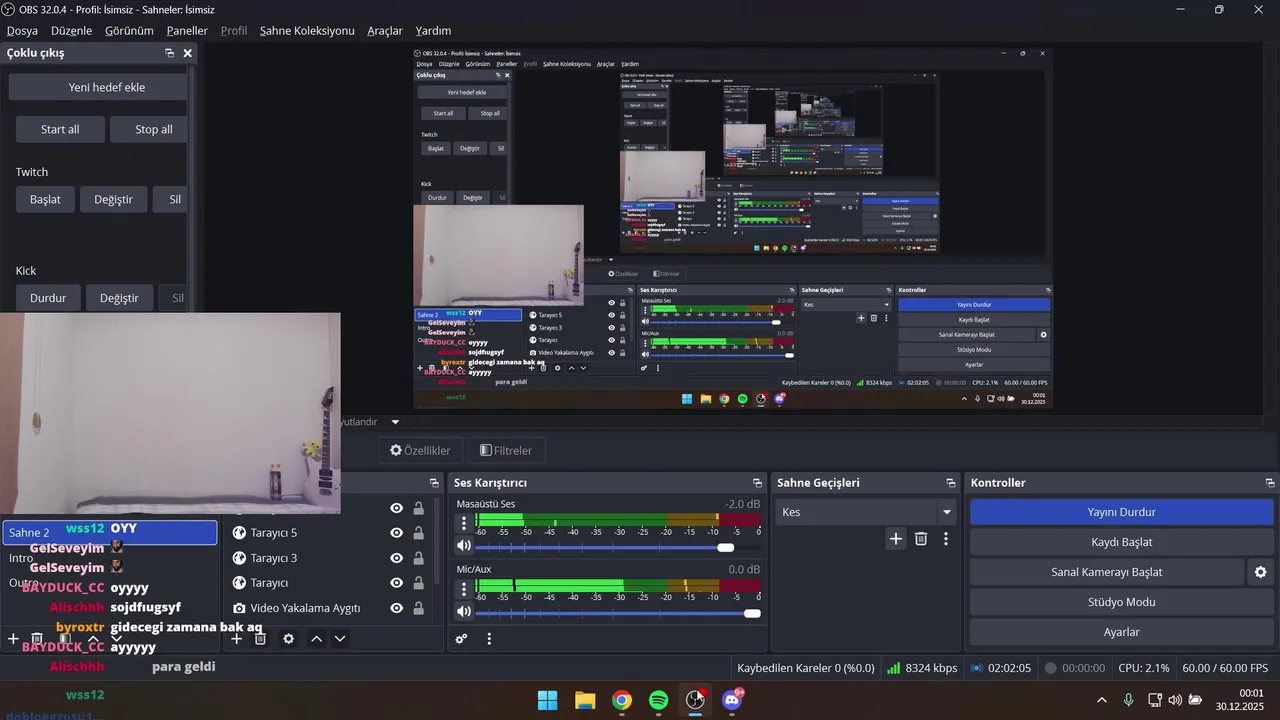Hide the Video Yakalama Aygıtı source
This screenshot has height=720, width=1280.
397,608
